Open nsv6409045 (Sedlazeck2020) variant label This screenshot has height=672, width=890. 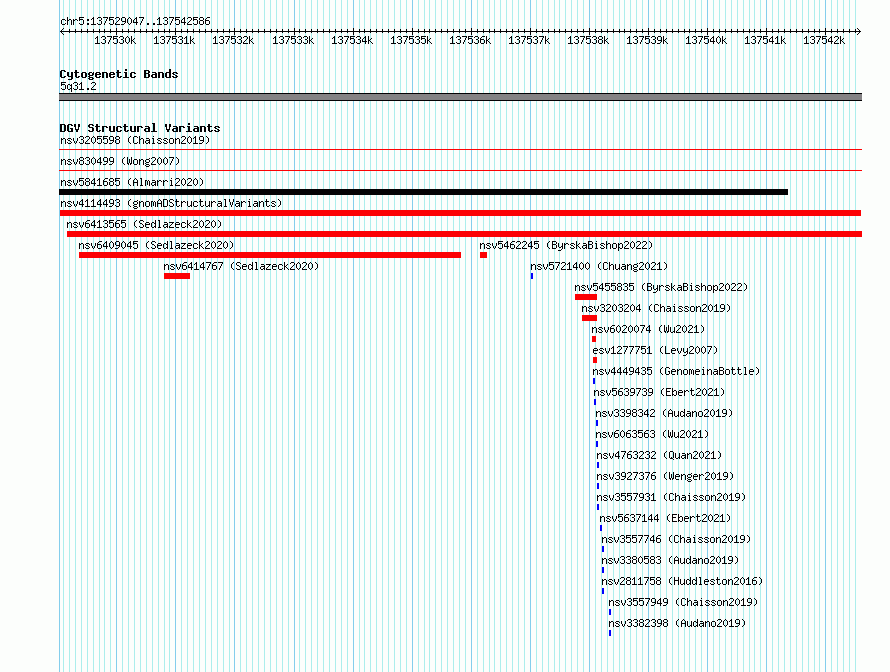156,245
